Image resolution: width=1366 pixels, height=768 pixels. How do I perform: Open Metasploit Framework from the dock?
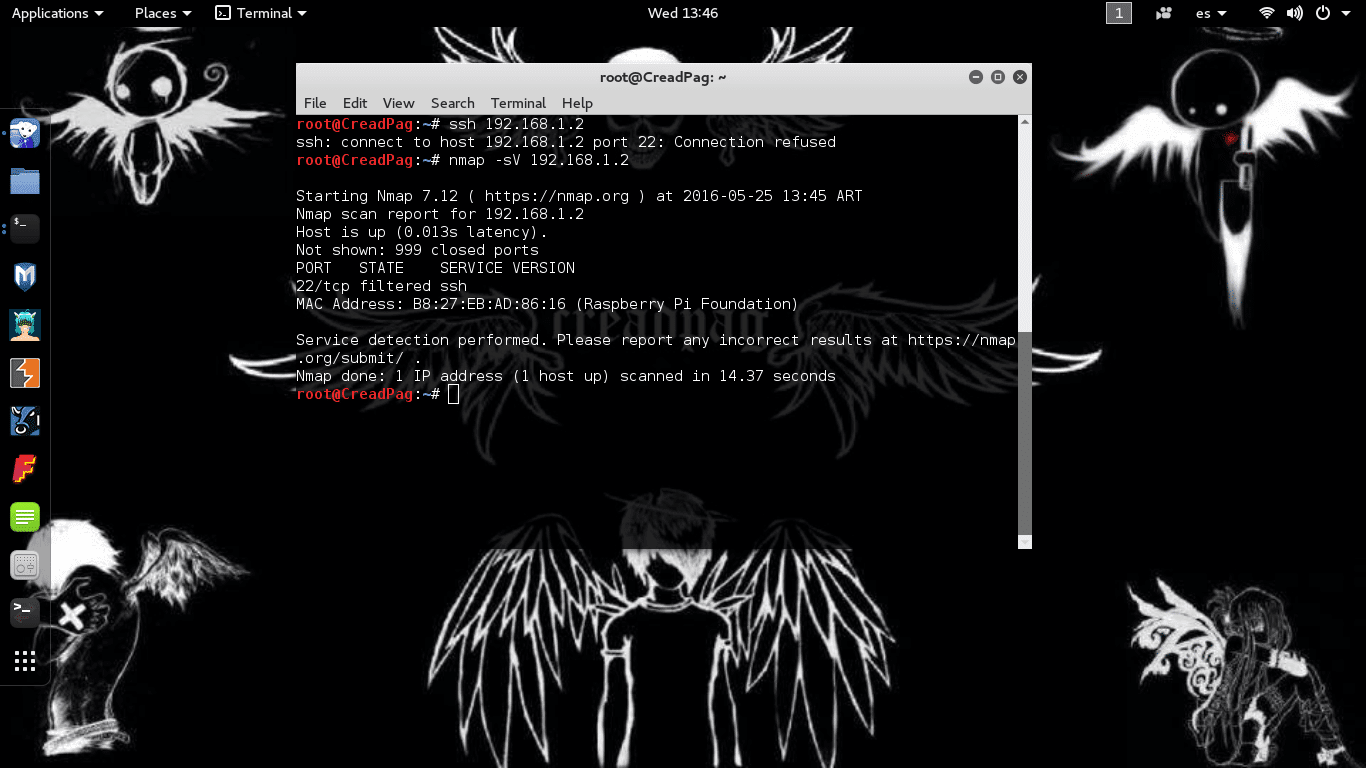(24, 277)
